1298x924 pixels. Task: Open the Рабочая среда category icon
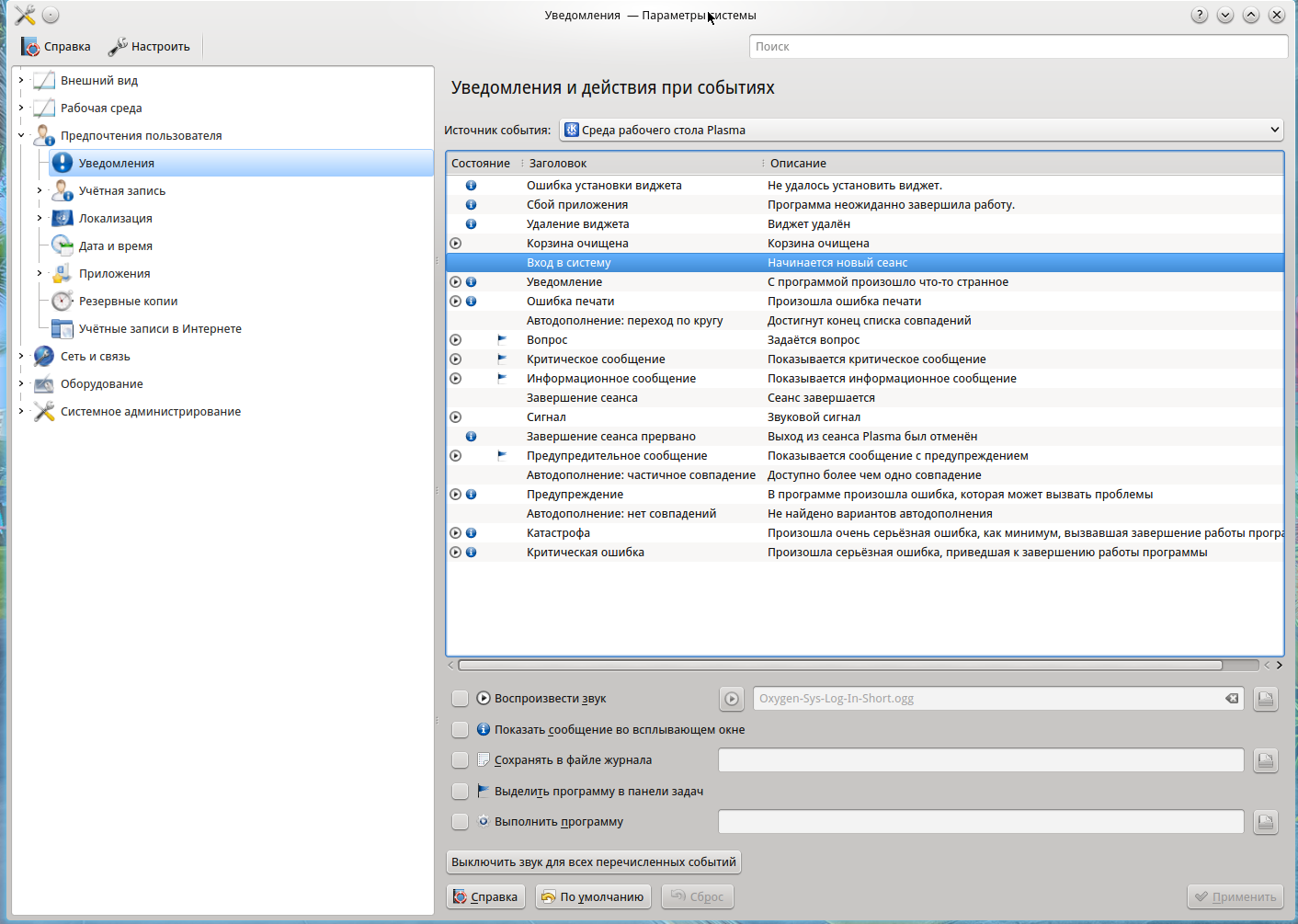[44, 108]
